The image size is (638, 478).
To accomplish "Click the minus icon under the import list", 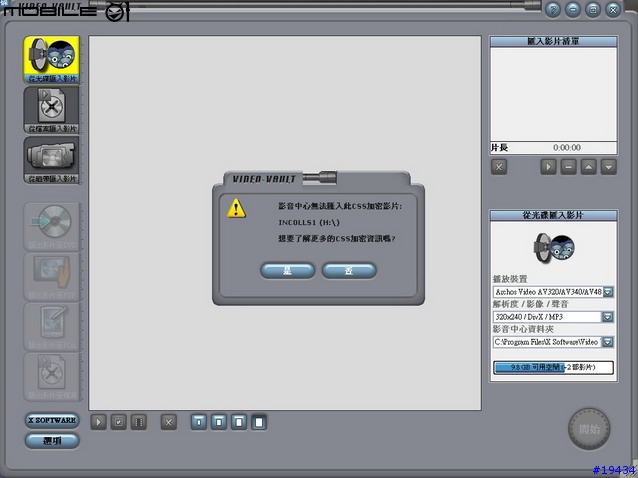I will 568,167.
